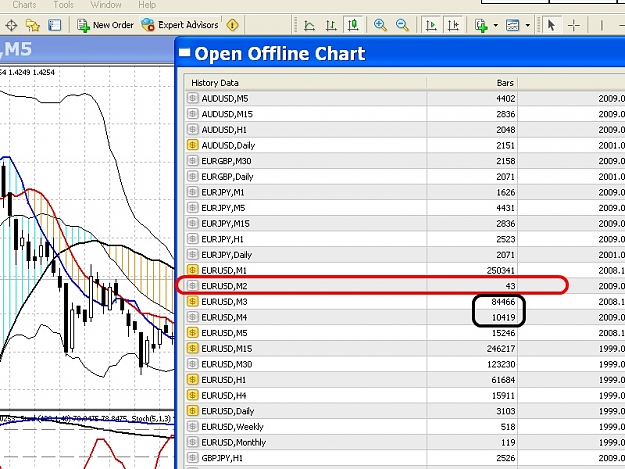Viewport: 625px width, 469px height.
Task: Open the Charts menu
Action: [x=24, y=5]
